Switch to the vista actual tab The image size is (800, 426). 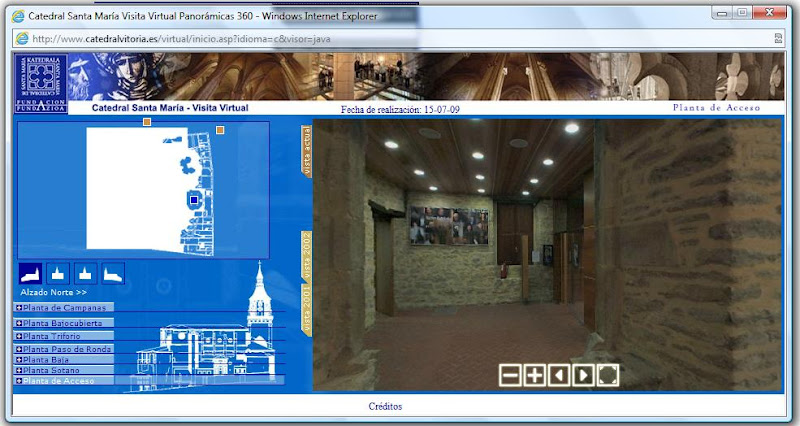[307, 152]
